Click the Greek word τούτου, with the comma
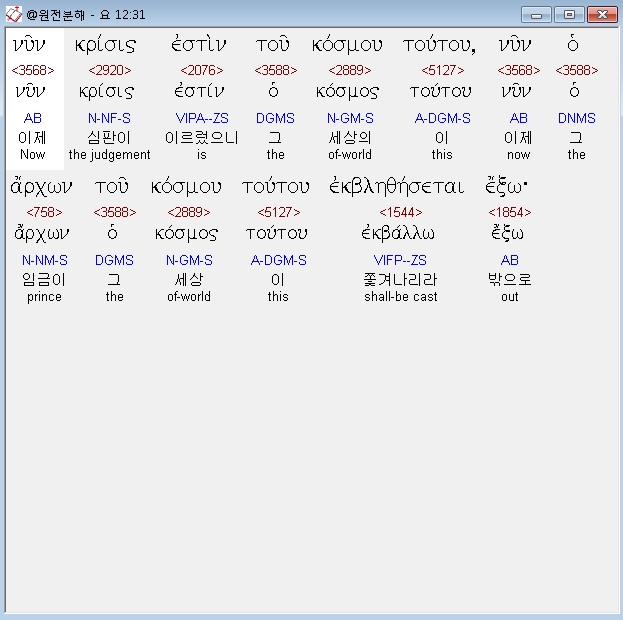 point(439,45)
